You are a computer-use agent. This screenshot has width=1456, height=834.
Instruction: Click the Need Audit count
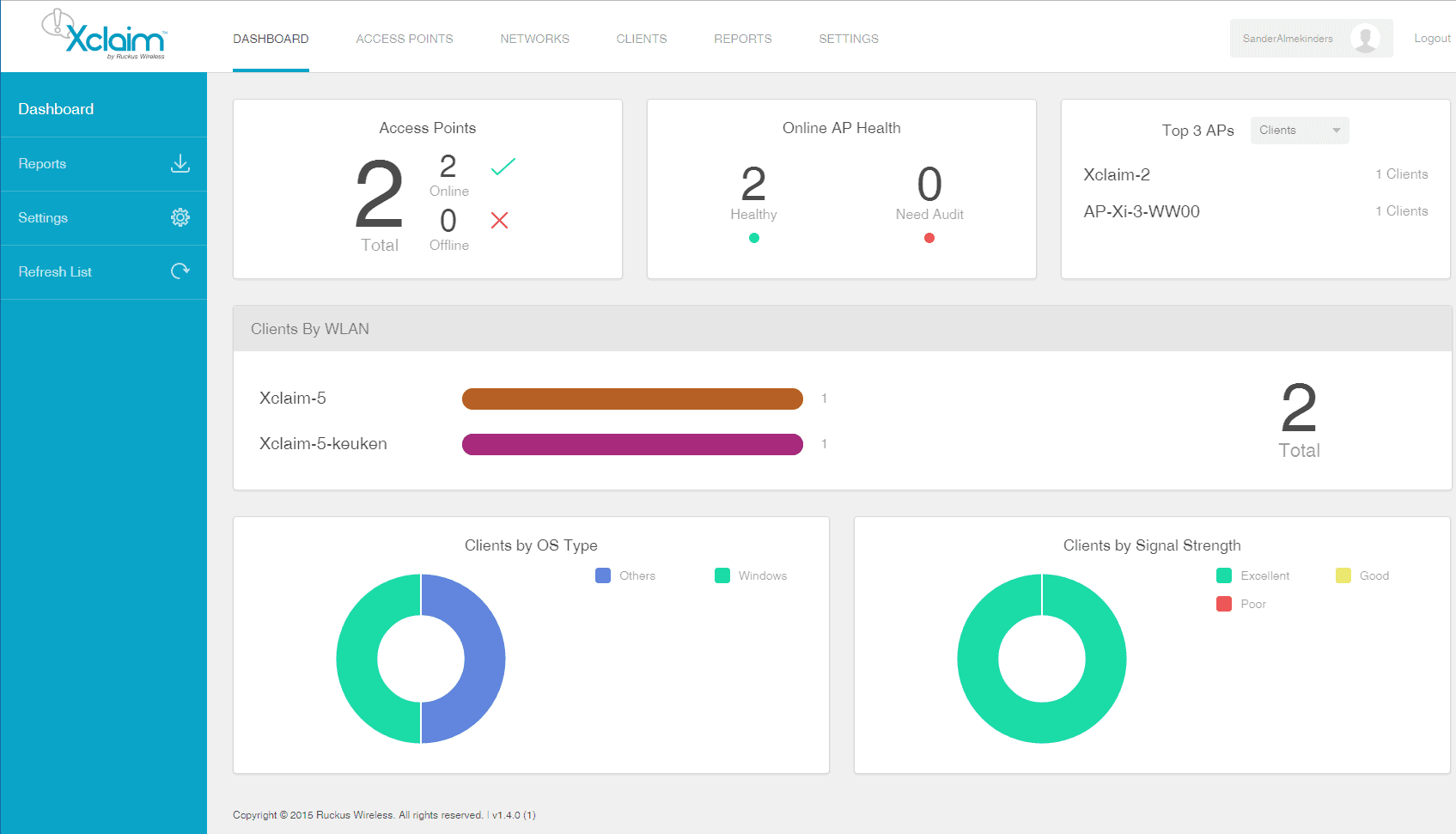[x=929, y=184]
